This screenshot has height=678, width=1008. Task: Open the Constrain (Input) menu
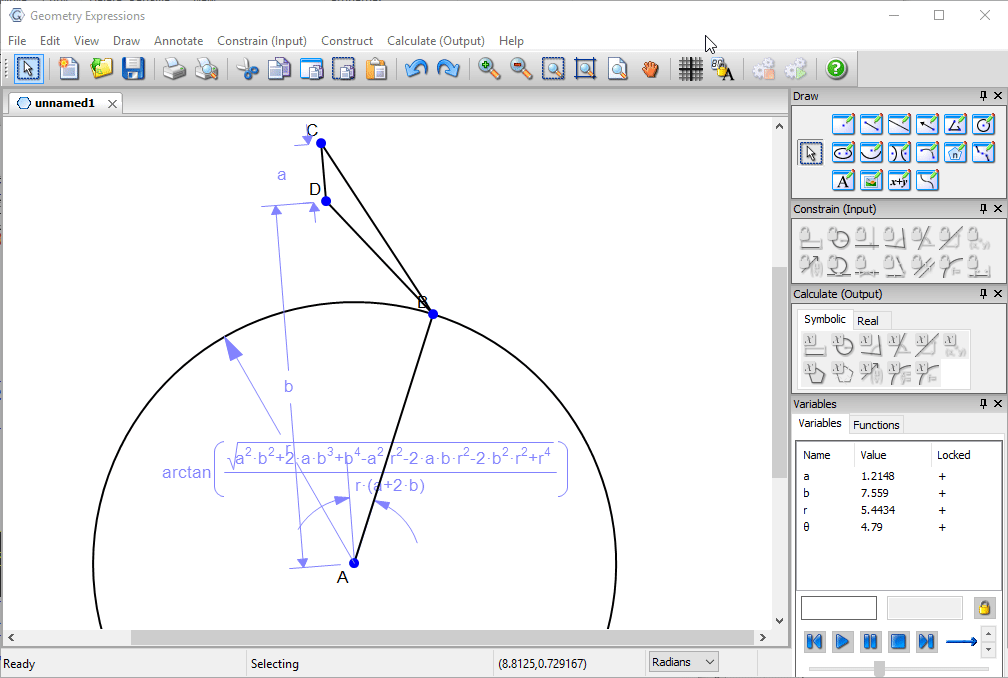262,40
